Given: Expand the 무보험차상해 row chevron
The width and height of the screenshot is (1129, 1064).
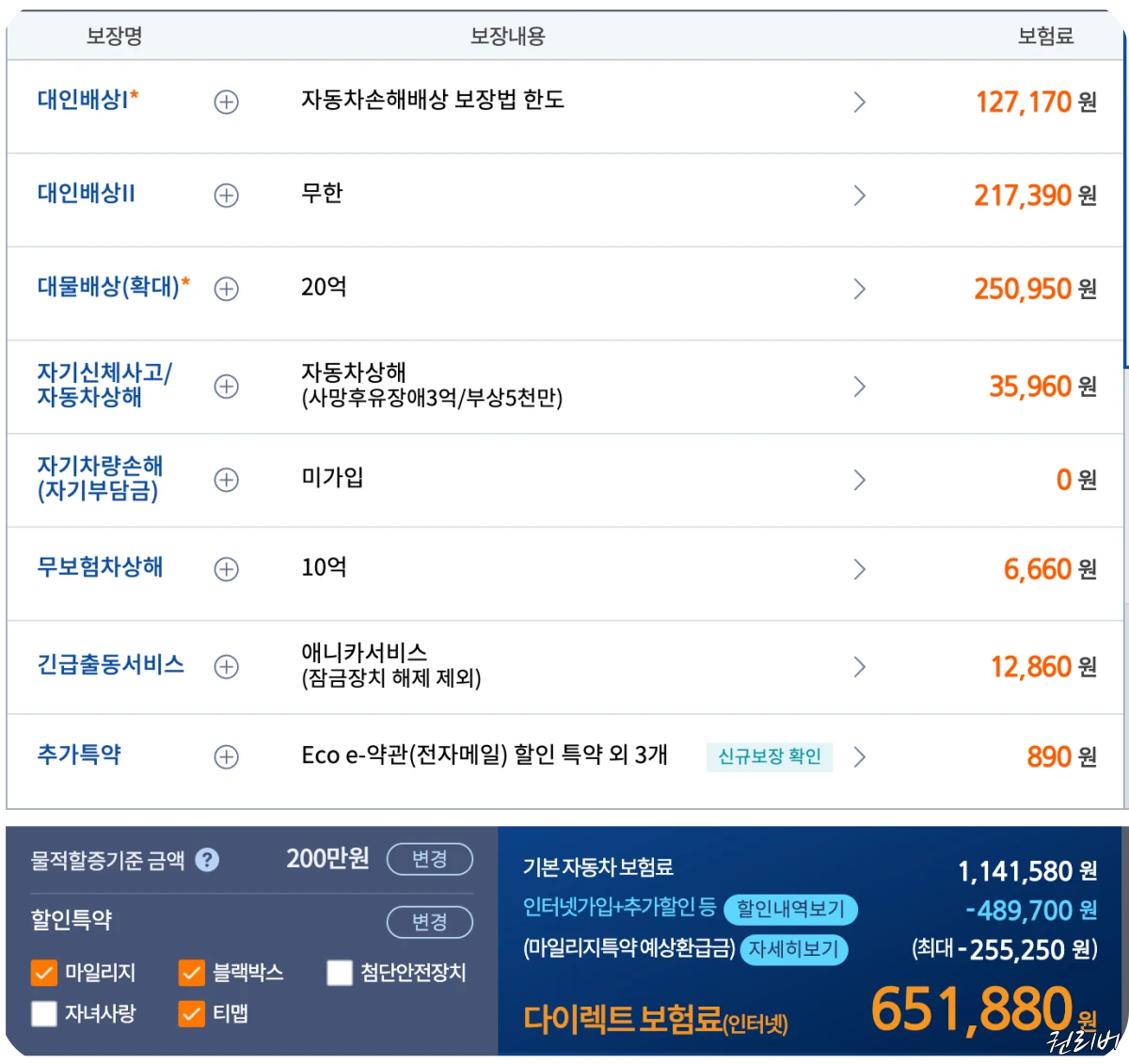Looking at the screenshot, I should (859, 569).
